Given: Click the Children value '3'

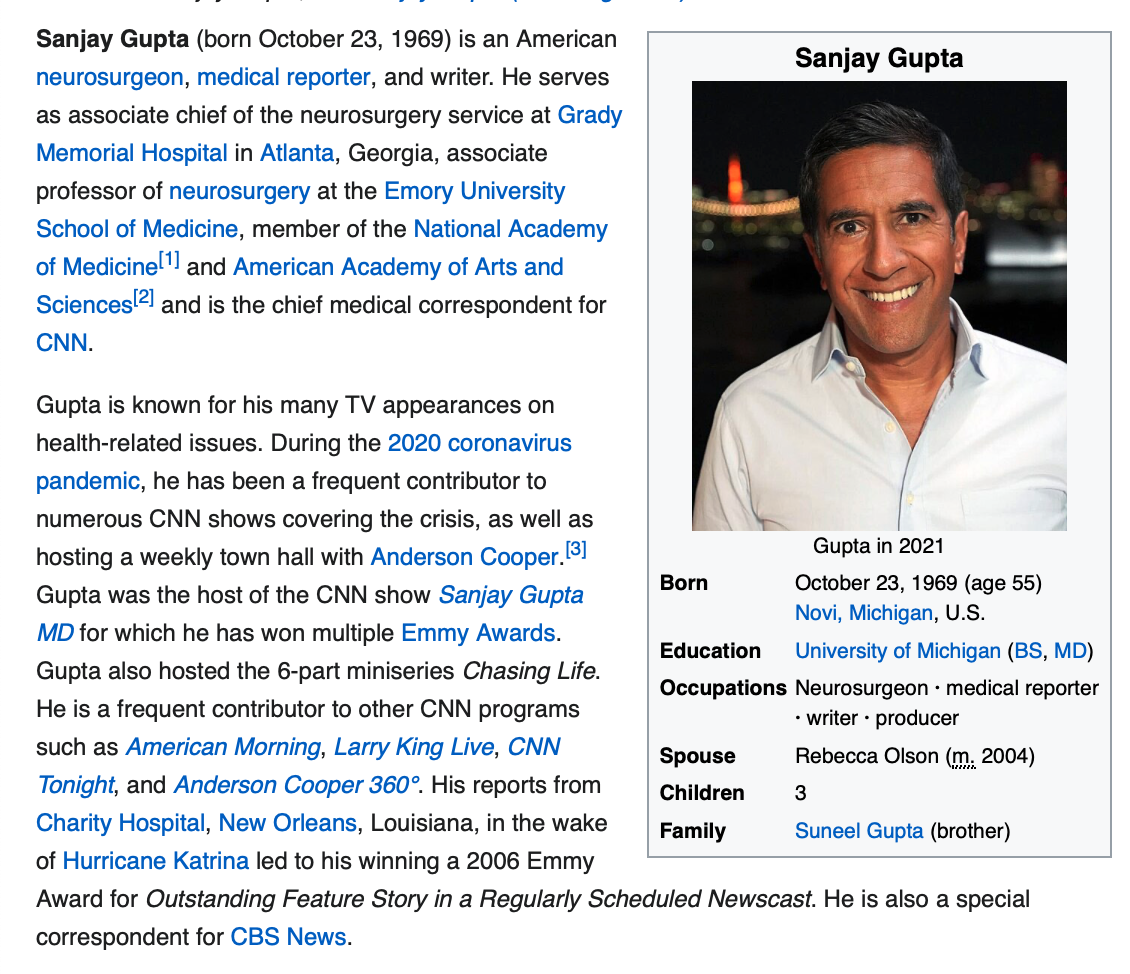Looking at the screenshot, I should (801, 794).
